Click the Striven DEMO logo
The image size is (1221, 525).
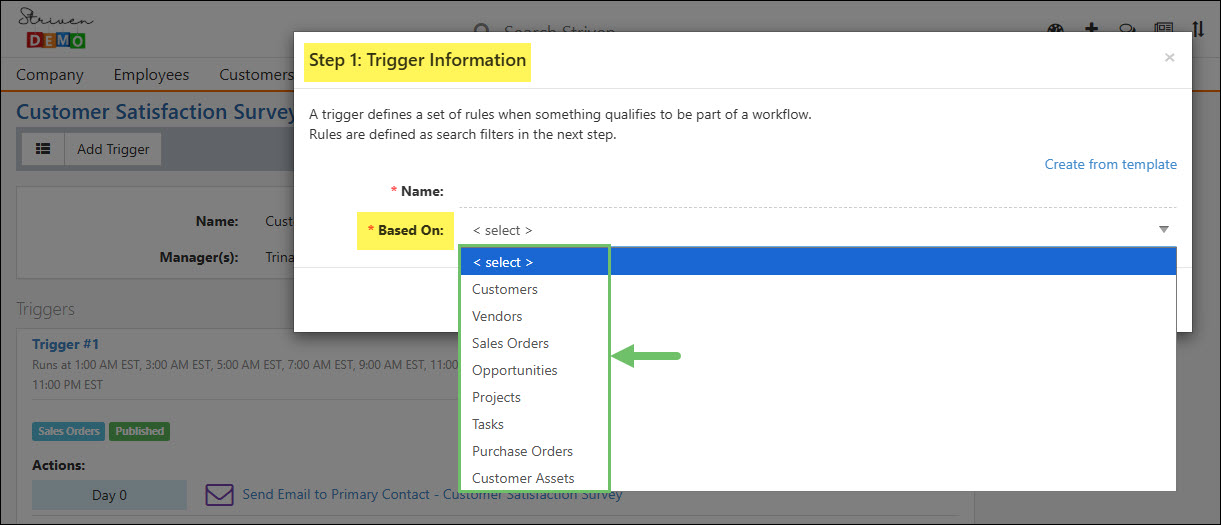(x=56, y=28)
